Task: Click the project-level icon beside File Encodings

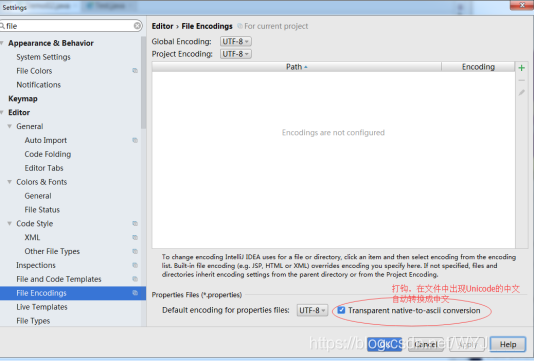Action: click(135, 293)
